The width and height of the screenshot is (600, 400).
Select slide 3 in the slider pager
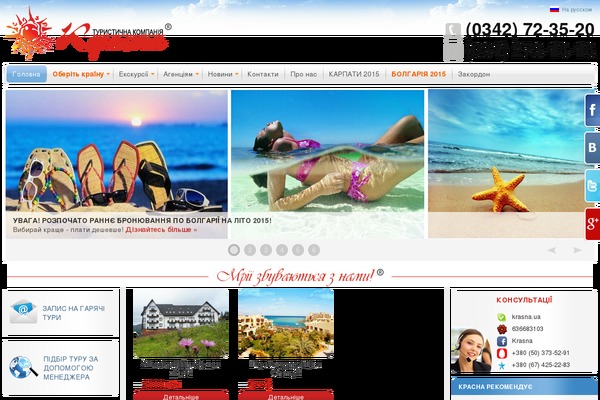(266, 250)
